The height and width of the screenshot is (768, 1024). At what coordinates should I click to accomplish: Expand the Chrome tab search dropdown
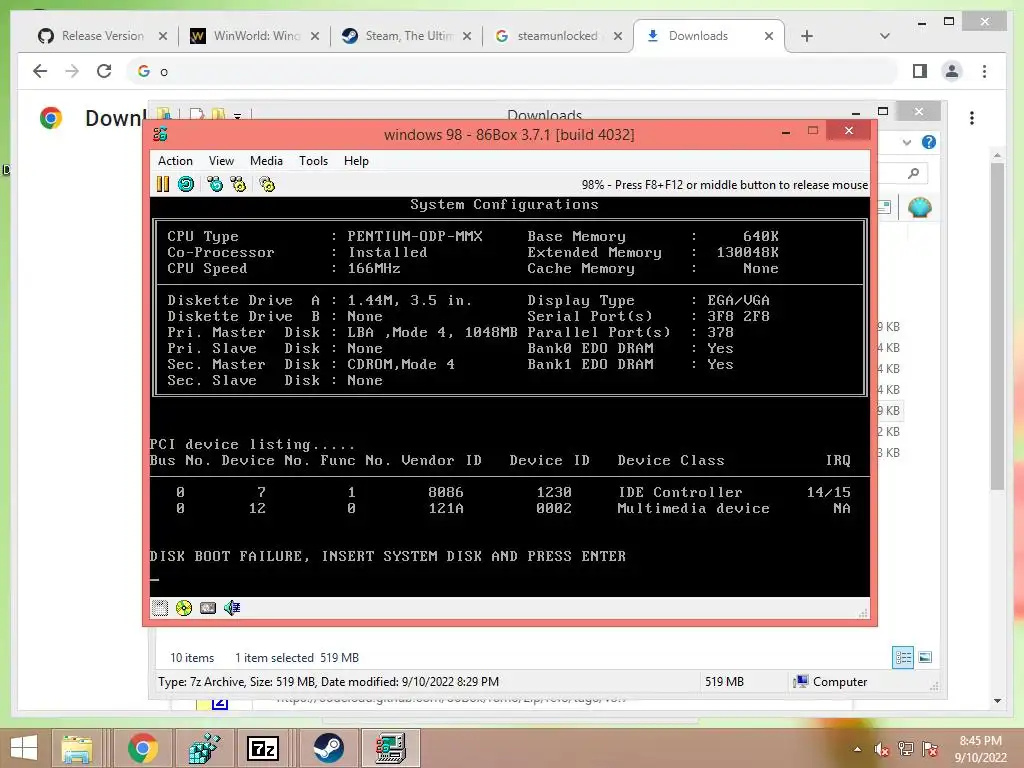(885, 36)
